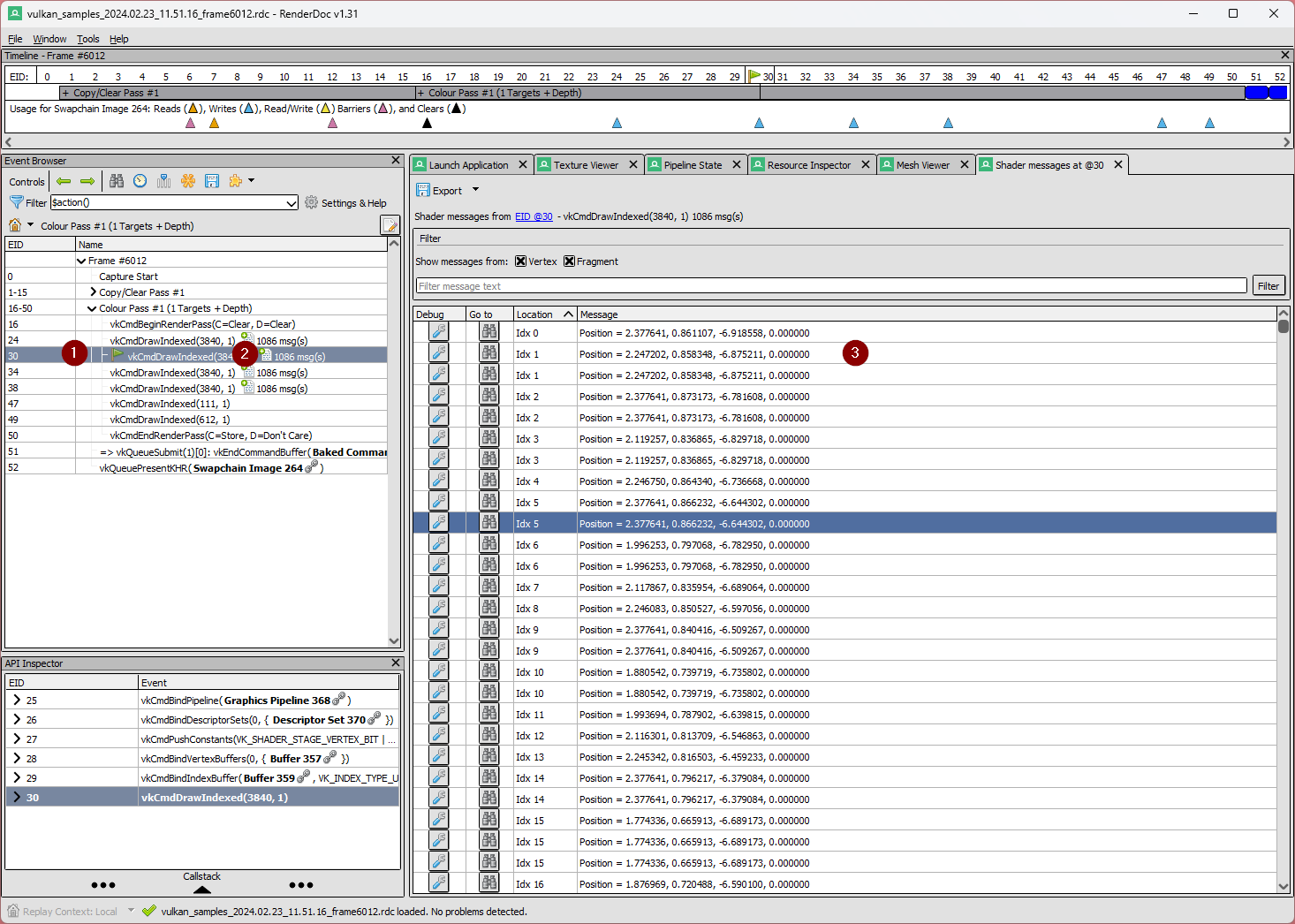Click the Go to binoculars icon for Idx 4
Screen dimensions: 1295x924
tap(488, 481)
